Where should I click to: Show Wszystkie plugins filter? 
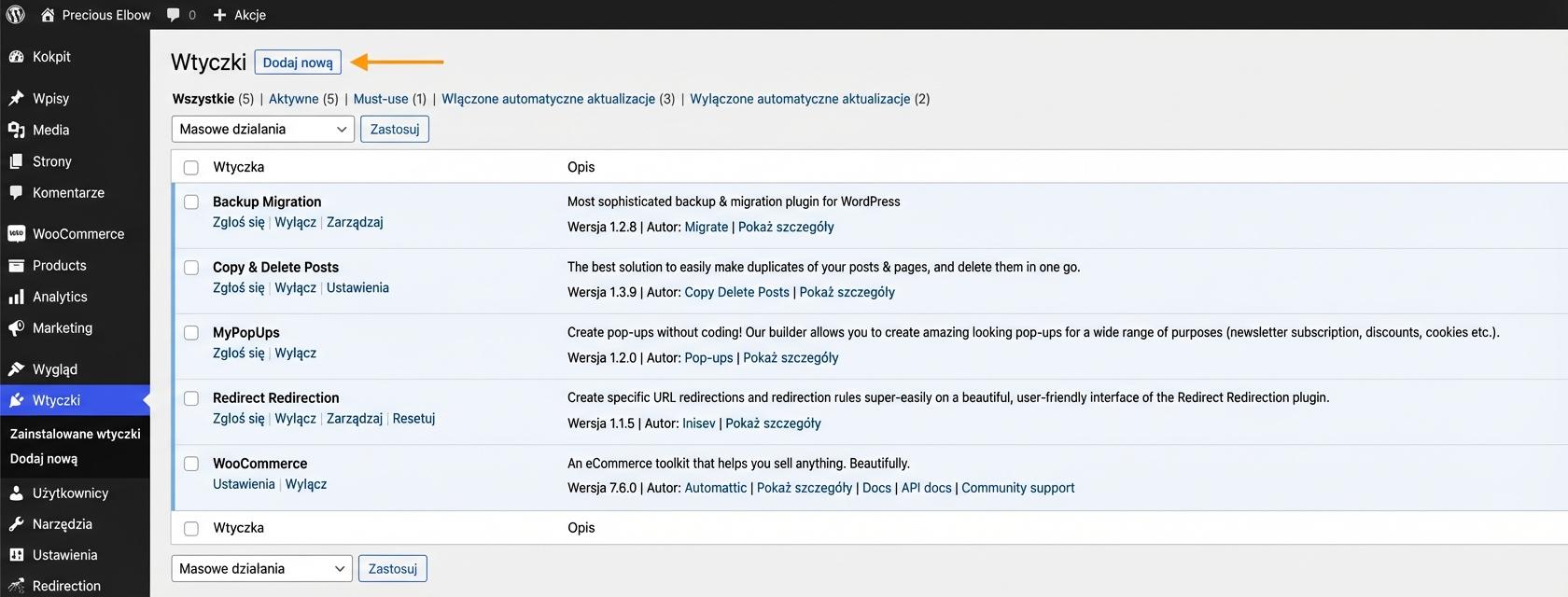click(x=203, y=99)
